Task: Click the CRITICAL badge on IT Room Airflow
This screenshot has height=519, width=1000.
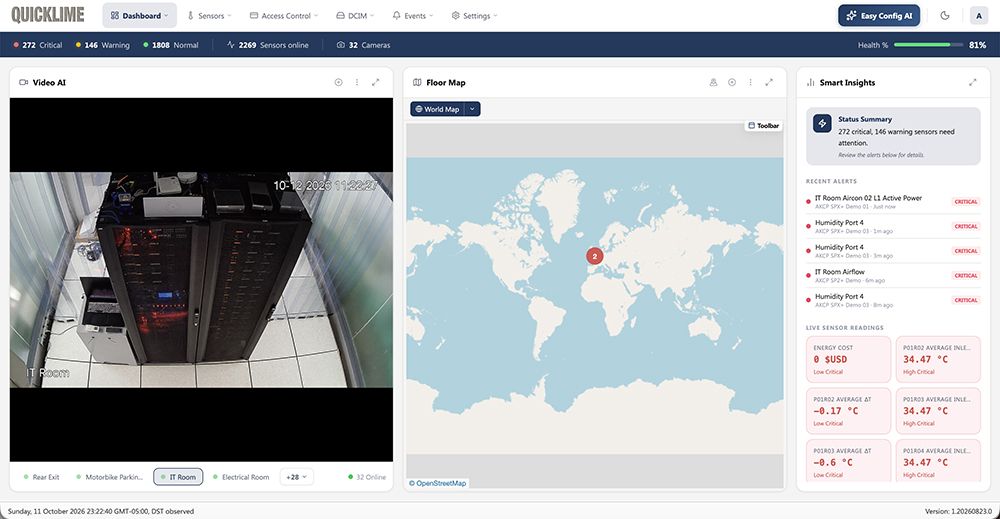Action: point(966,275)
